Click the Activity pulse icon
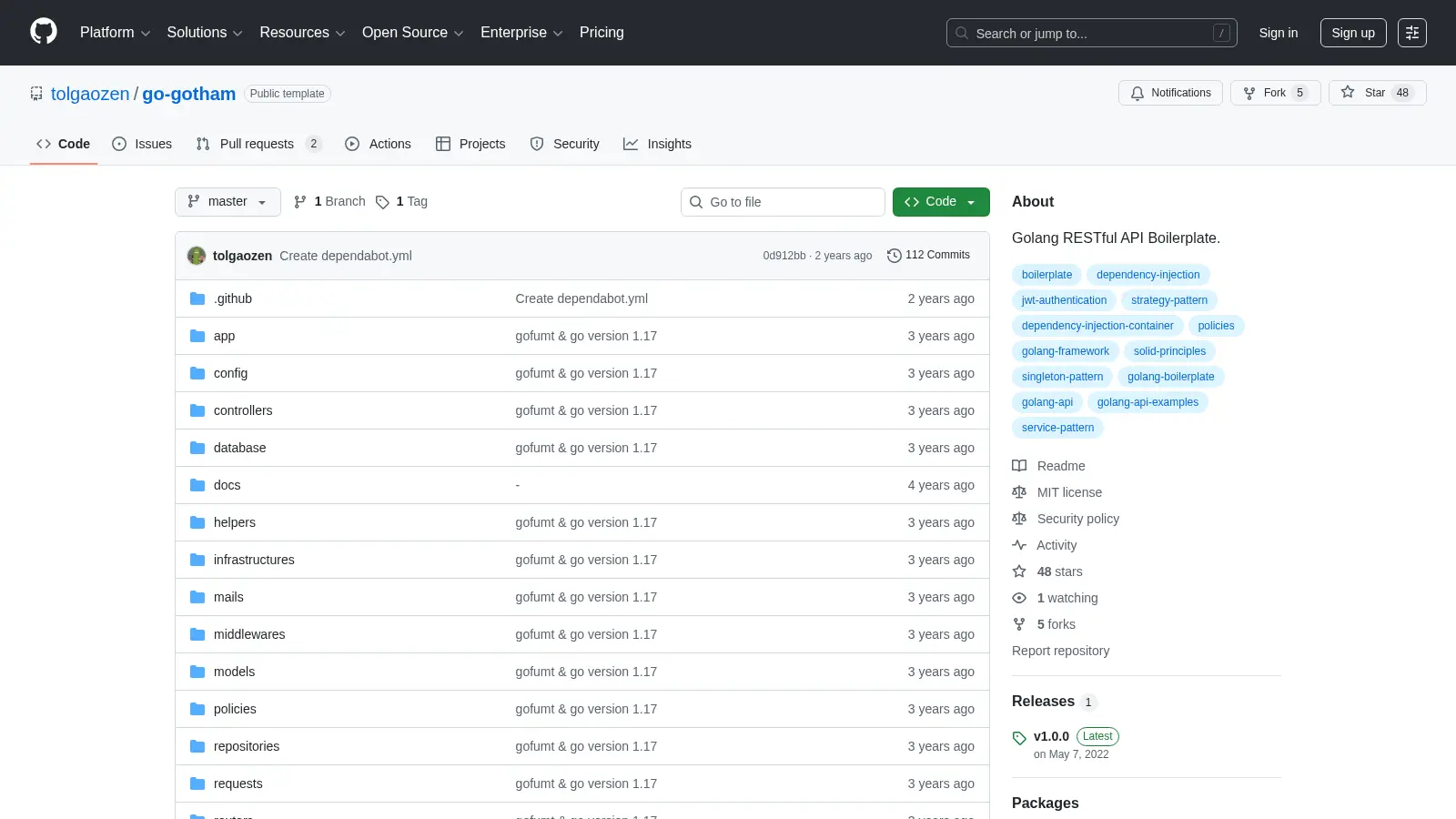 tap(1019, 545)
